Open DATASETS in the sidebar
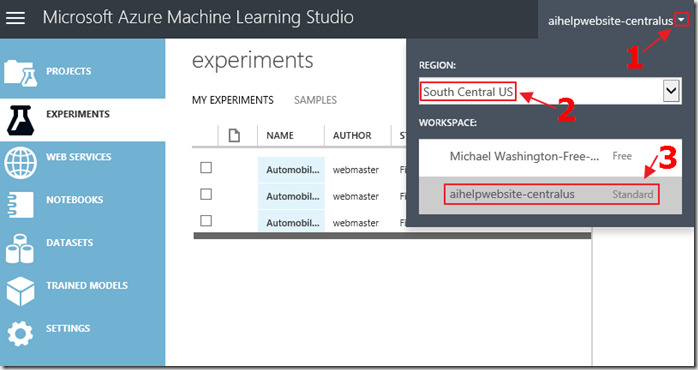 [70, 243]
